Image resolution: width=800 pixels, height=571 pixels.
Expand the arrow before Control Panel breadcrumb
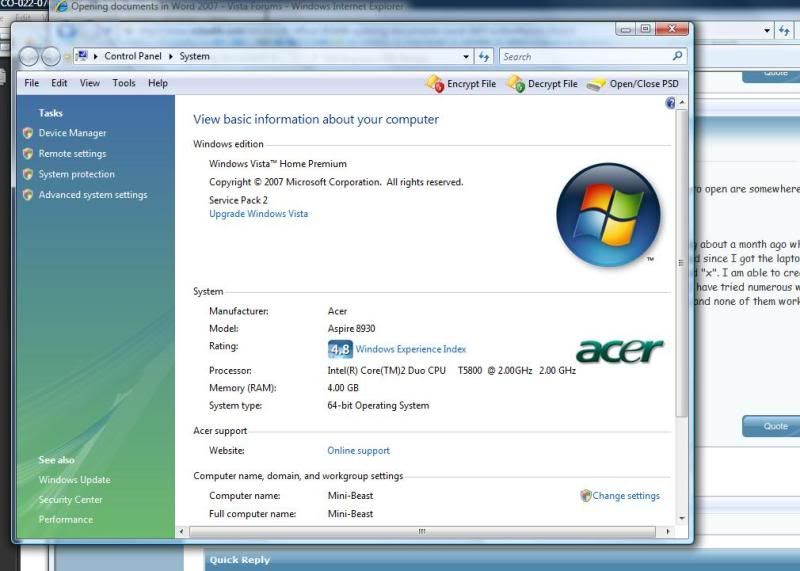[95, 56]
